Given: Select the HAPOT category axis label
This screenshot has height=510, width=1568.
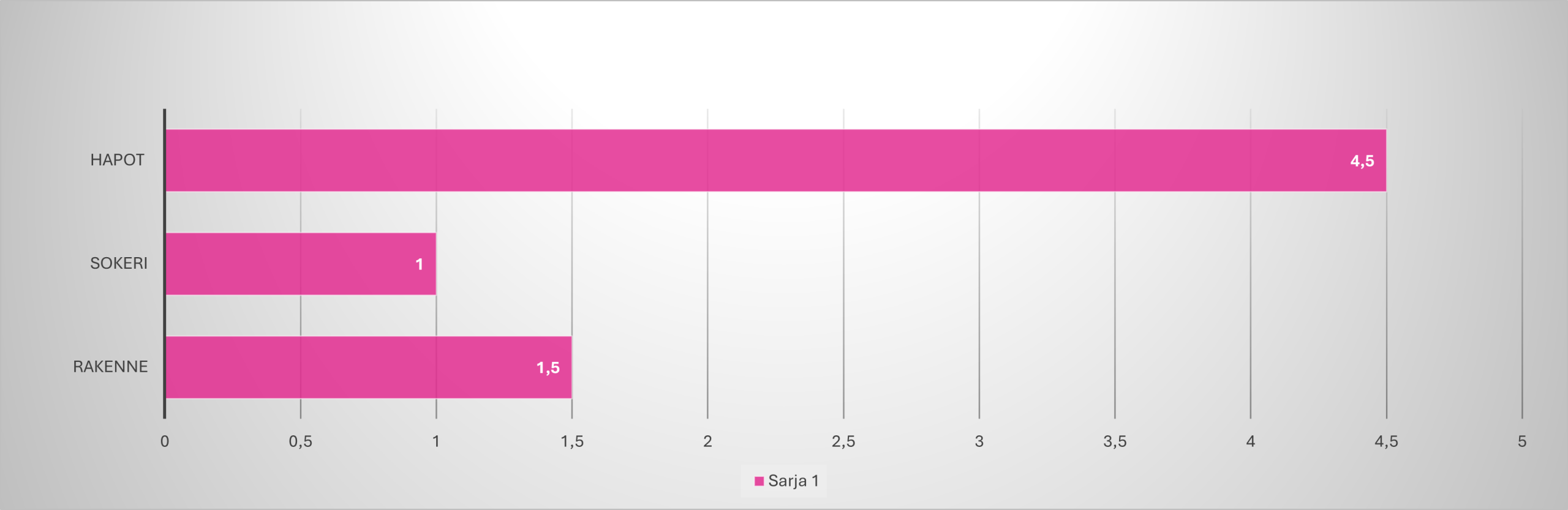Looking at the screenshot, I should point(117,160).
